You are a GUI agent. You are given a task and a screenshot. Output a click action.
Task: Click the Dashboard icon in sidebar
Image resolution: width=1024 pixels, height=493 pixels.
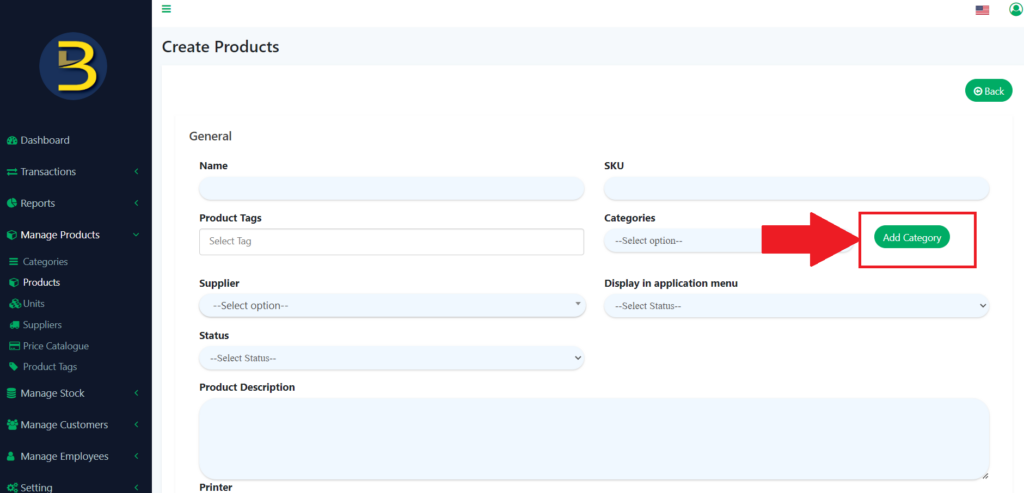click(x=12, y=141)
